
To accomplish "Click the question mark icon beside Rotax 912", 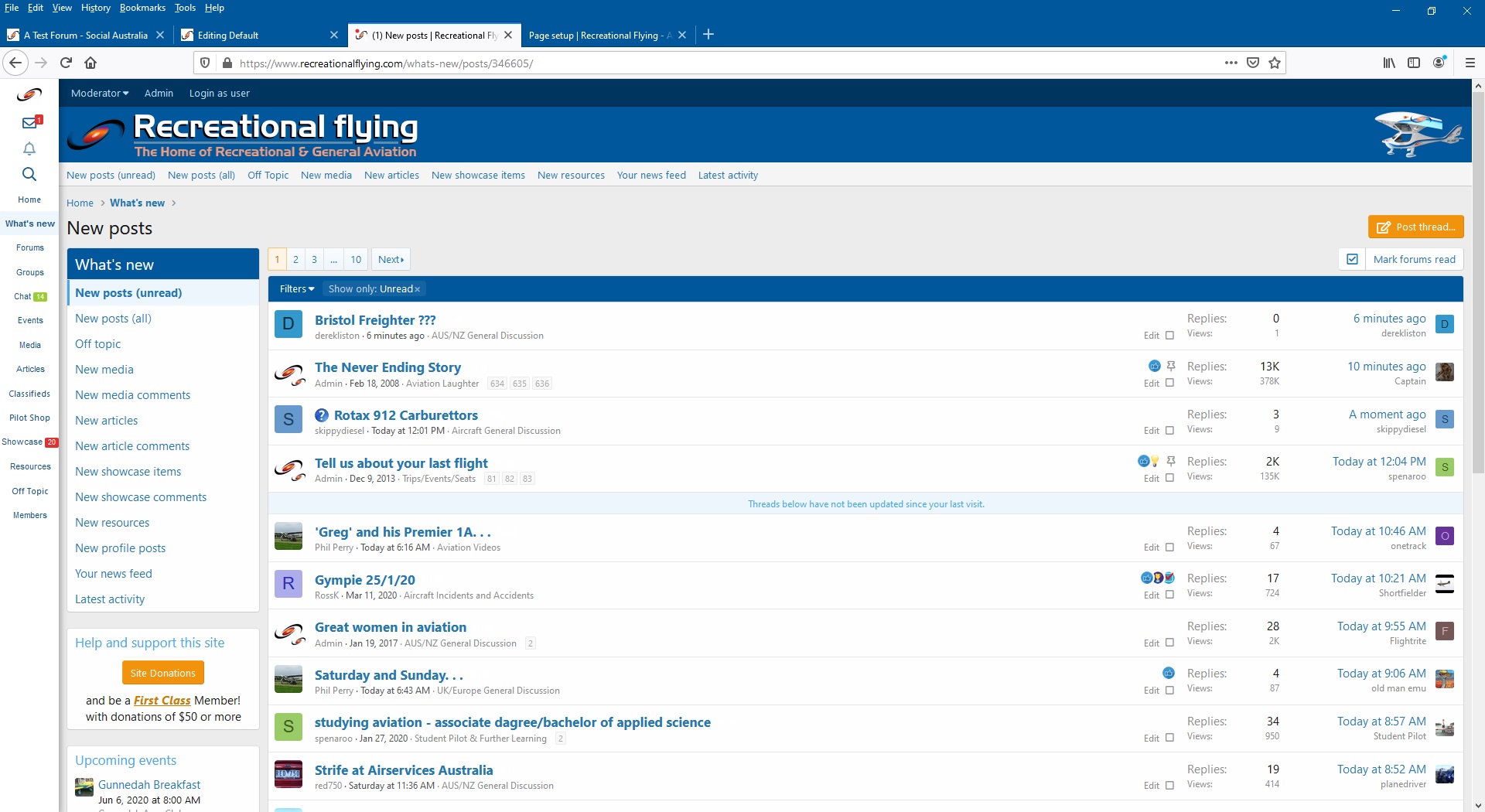I will point(322,415).
